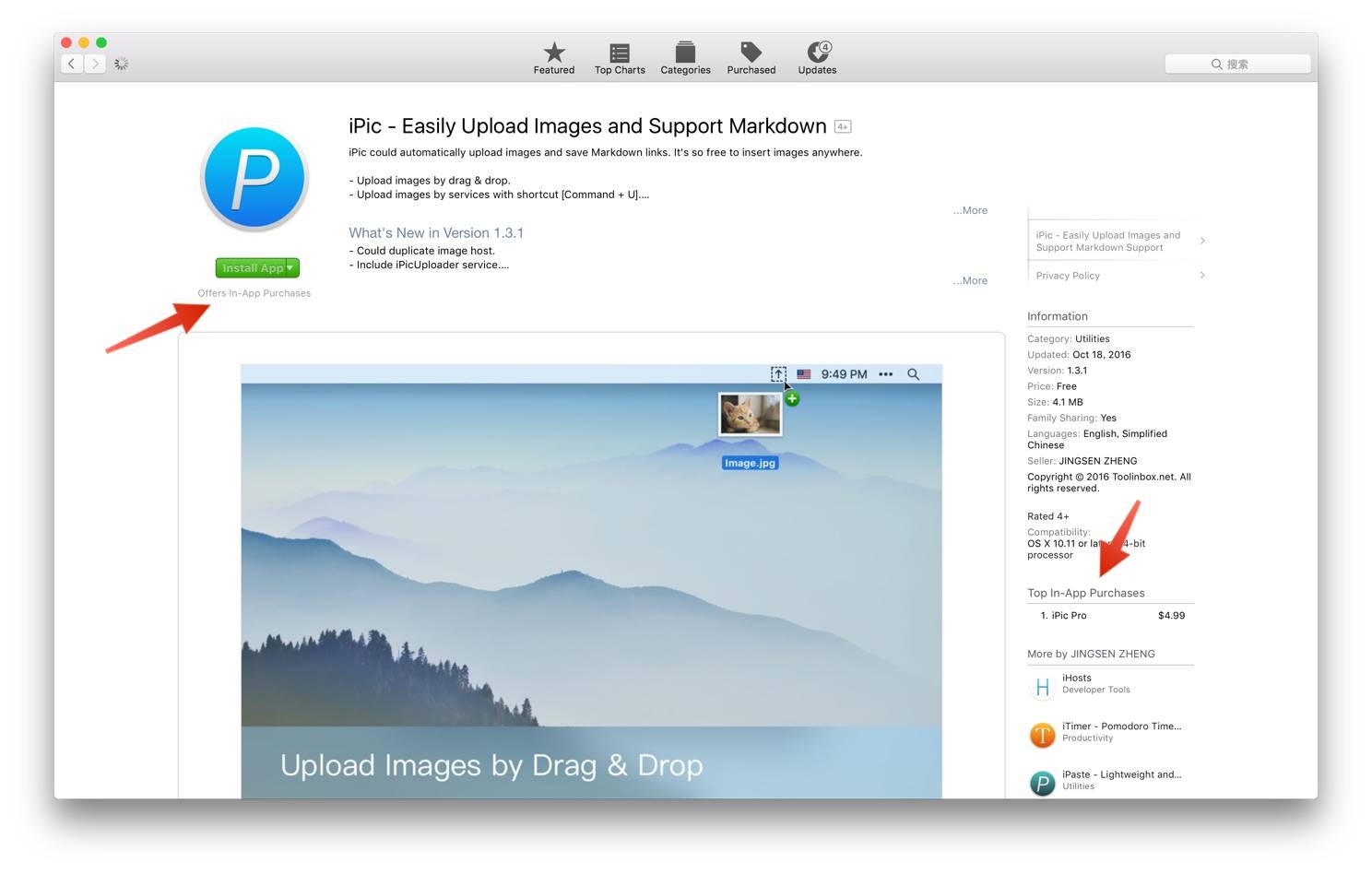Expand app description with More

(x=970, y=210)
